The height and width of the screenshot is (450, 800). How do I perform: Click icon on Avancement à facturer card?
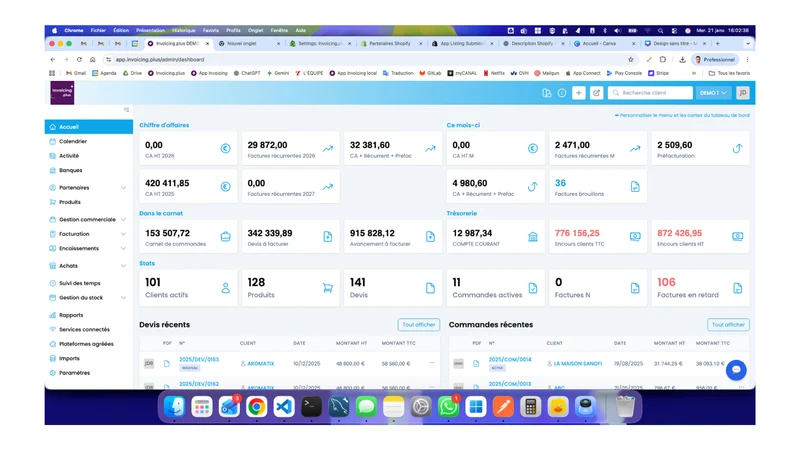pos(431,236)
